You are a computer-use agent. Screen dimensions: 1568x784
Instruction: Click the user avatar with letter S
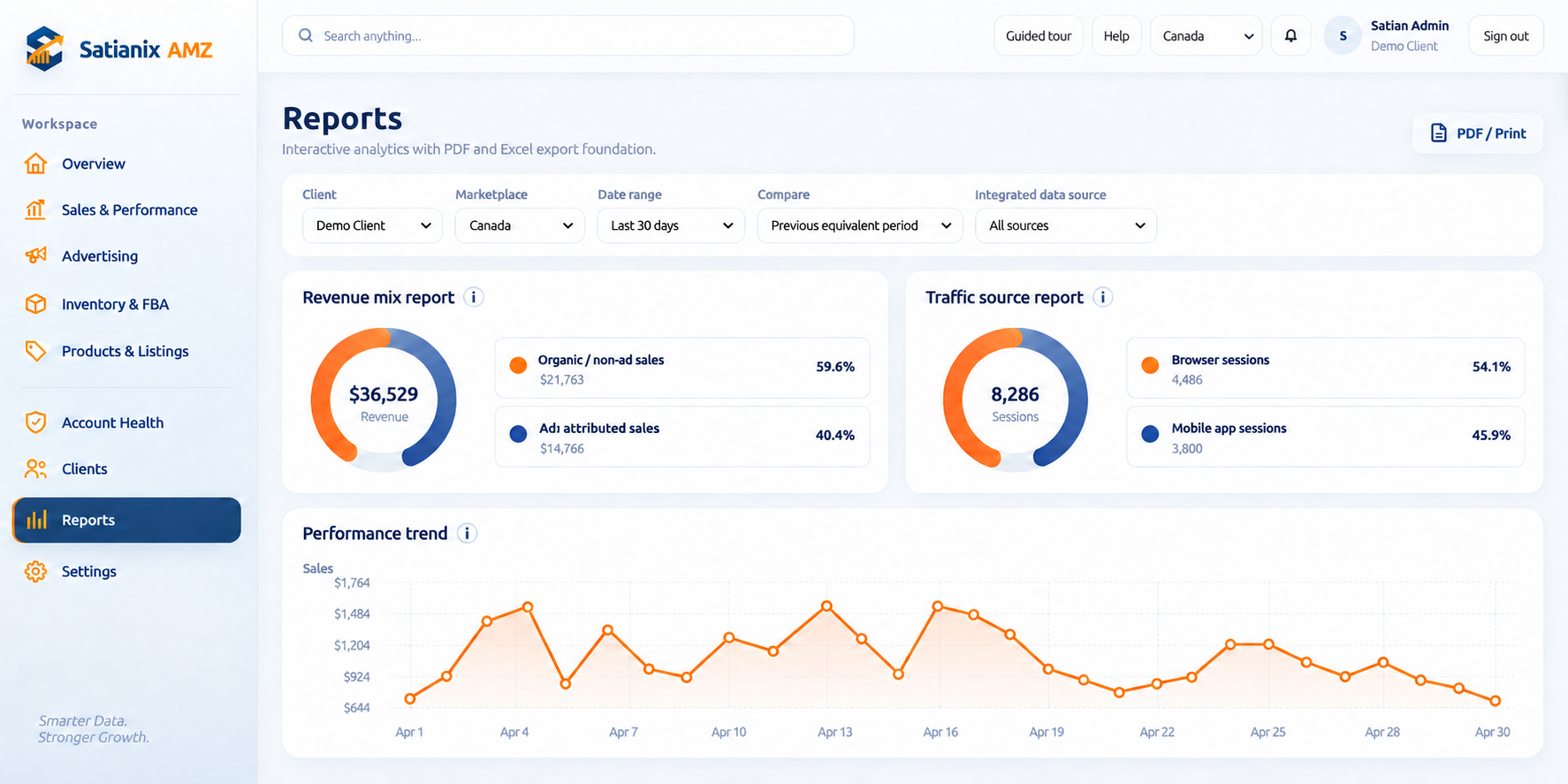coord(1343,36)
